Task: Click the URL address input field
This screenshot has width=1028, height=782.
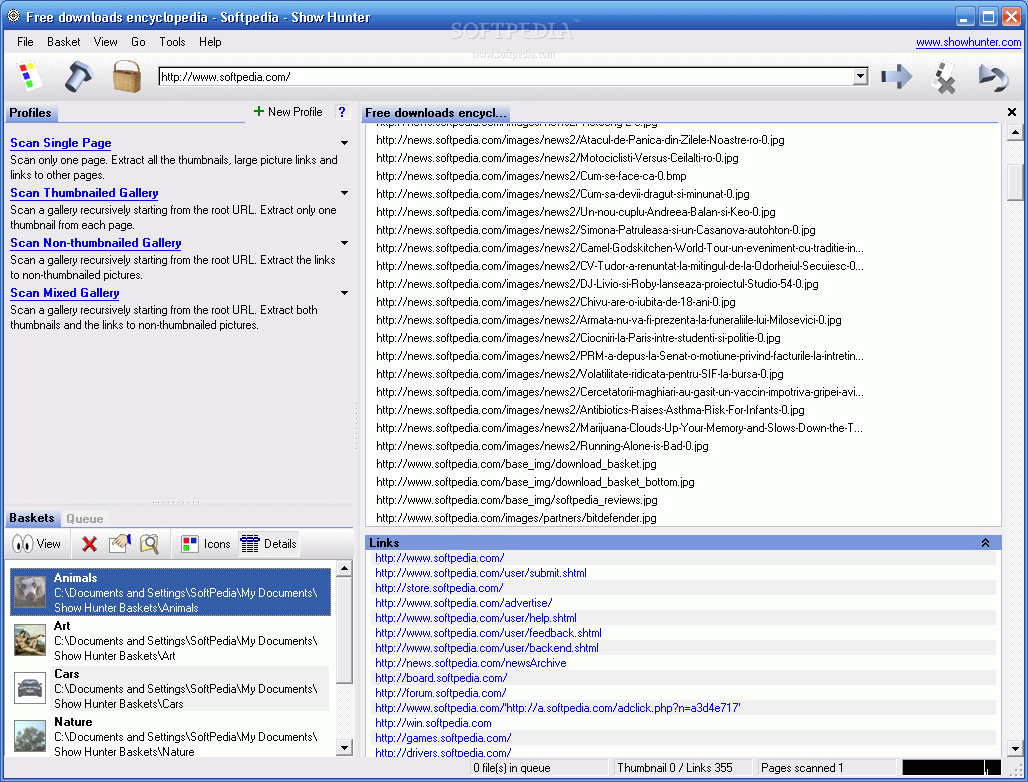Action: point(505,77)
